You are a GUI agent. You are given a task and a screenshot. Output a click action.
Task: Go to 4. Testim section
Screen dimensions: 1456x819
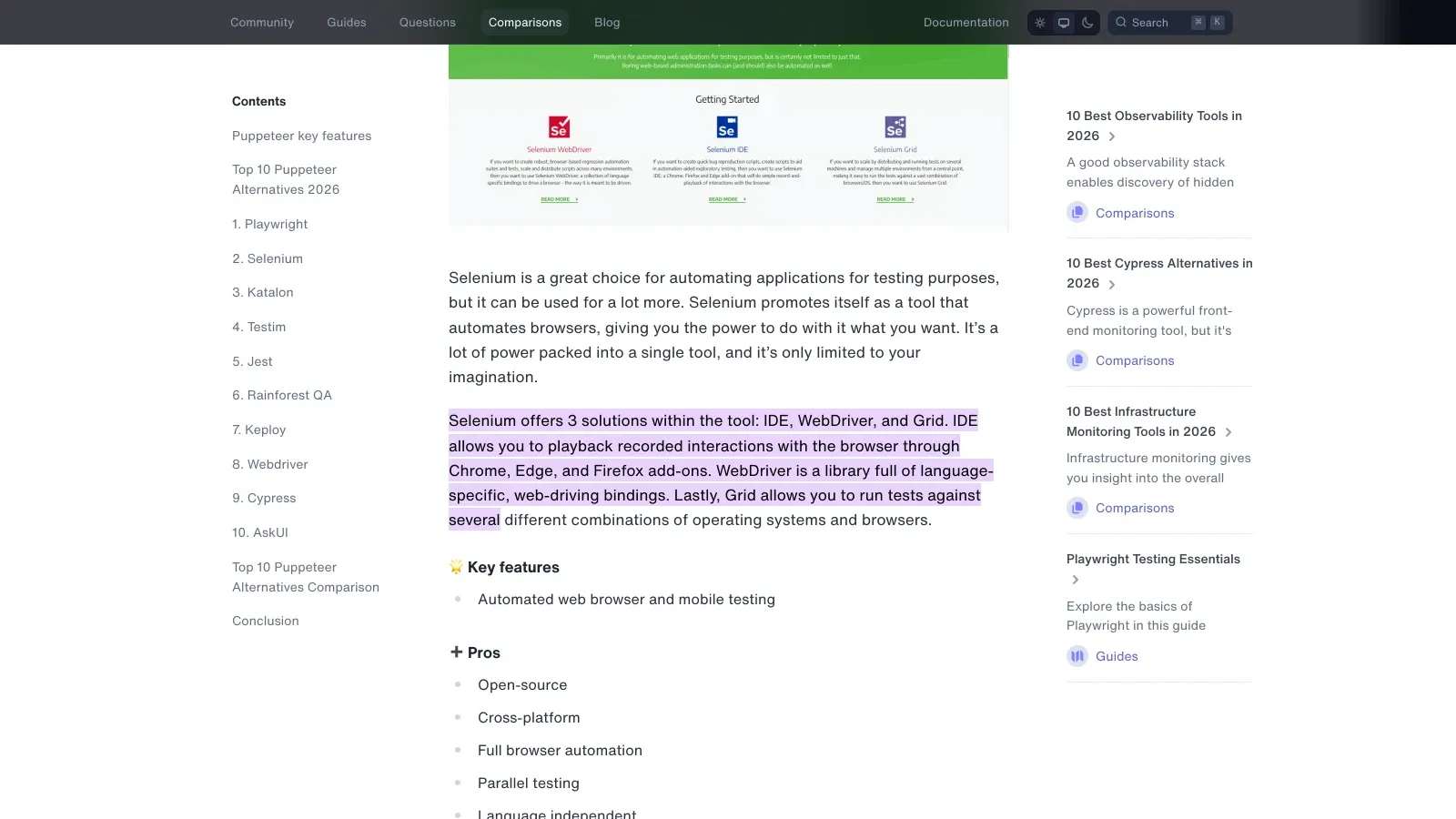(x=259, y=327)
